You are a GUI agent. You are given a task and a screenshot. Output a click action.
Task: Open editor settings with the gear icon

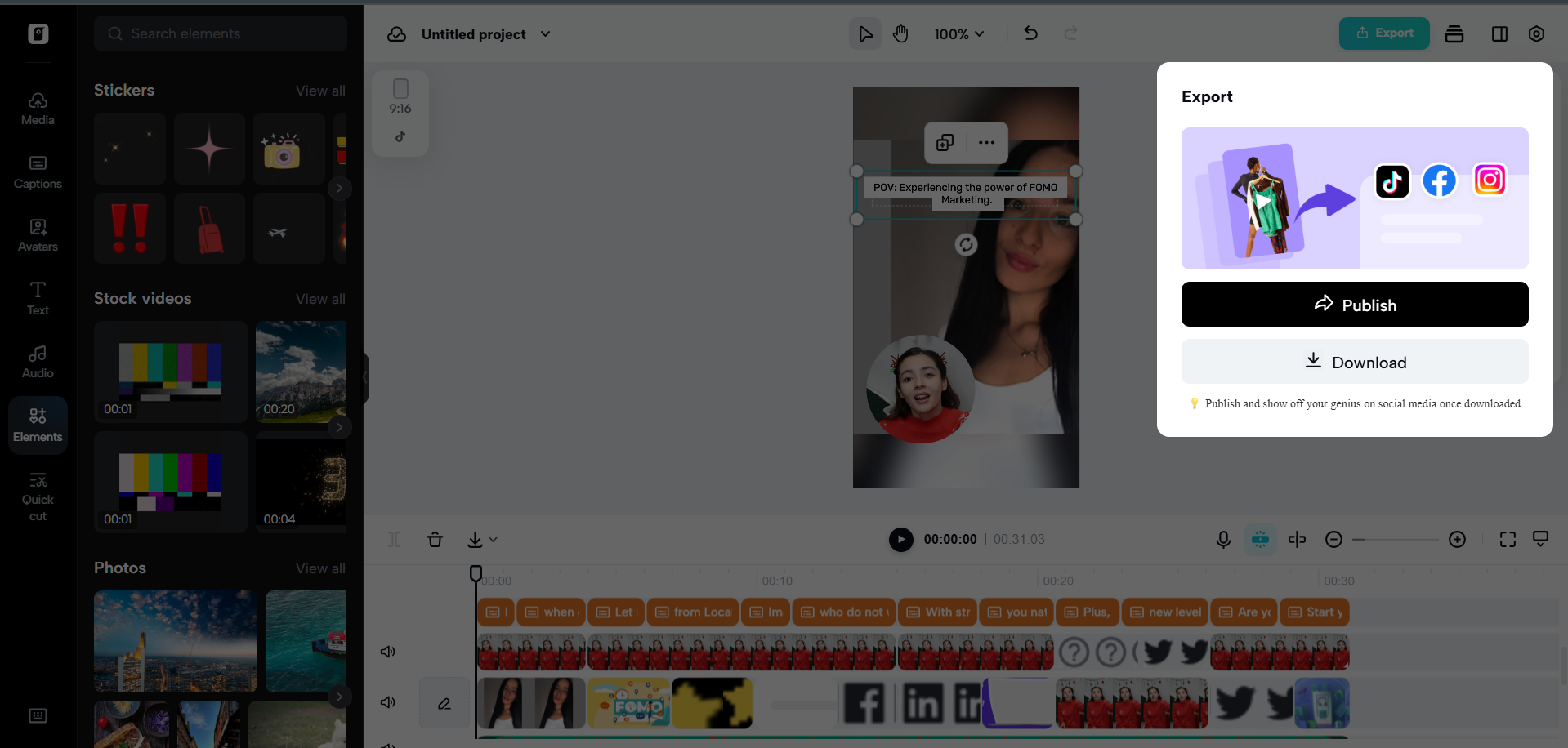(1536, 33)
